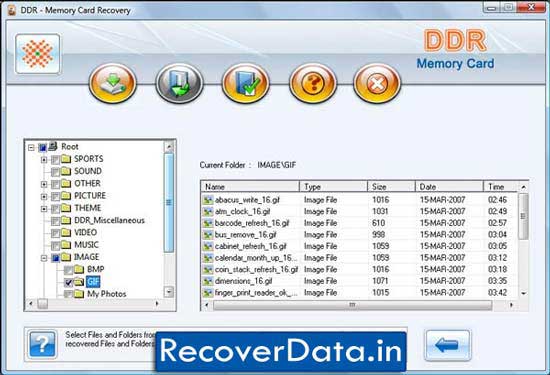The height and width of the screenshot is (375, 550).
Task: Click the BMP folder icon
Action: pos(79,269)
